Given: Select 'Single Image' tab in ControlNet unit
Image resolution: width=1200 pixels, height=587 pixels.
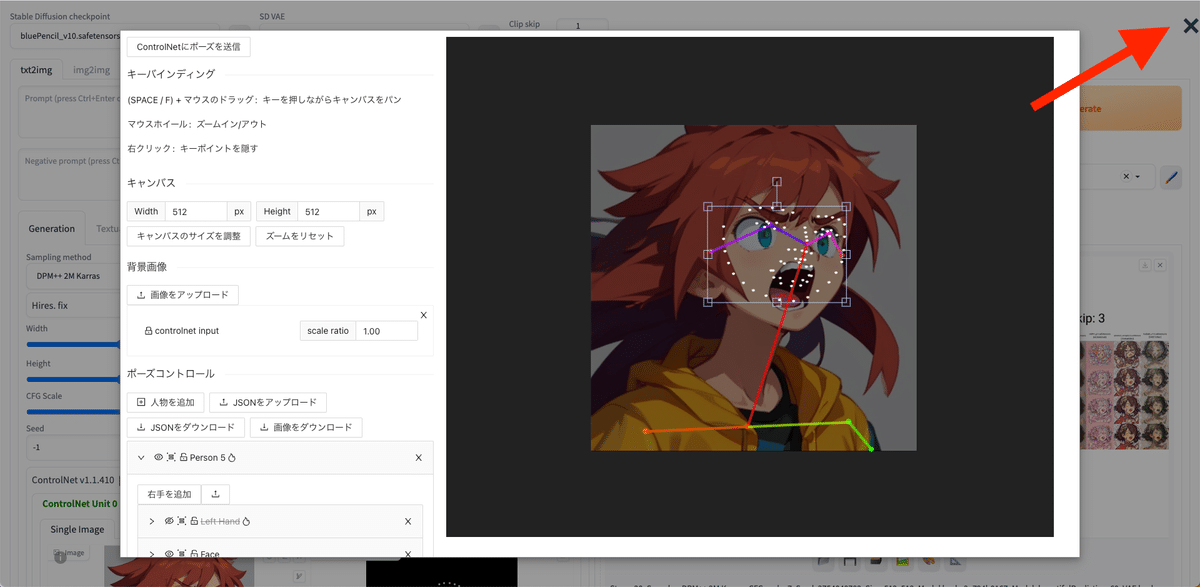Looking at the screenshot, I should [x=78, y=529].
